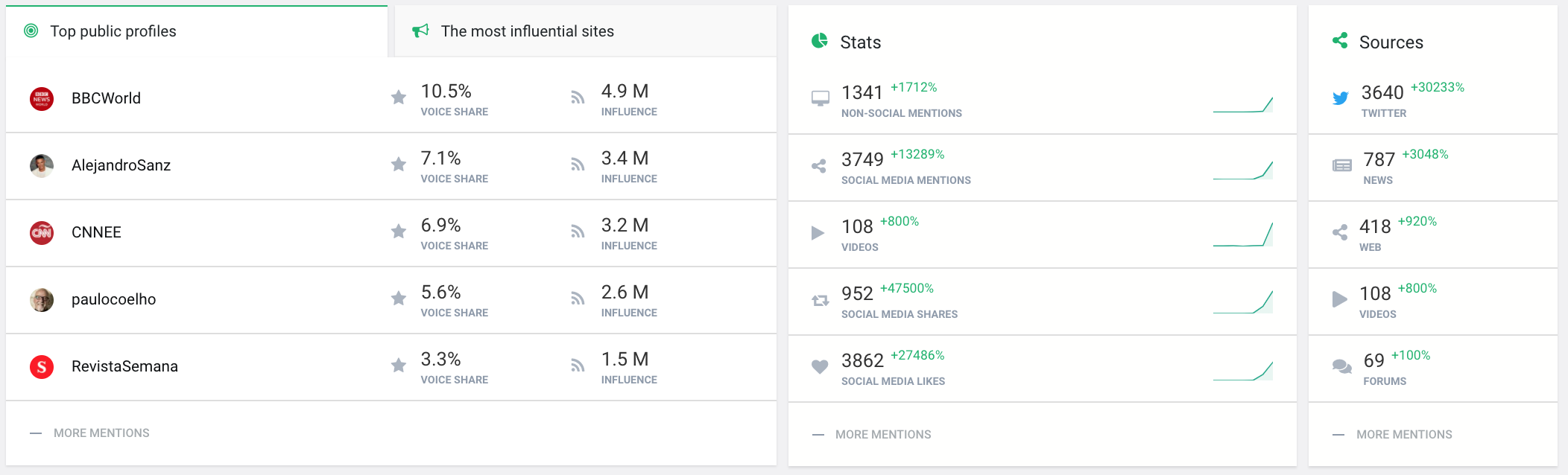The height and width of the screenshot is (475, 1568).
Task: Click the star icon in paulocoelho row
Action: click(399, 298)
